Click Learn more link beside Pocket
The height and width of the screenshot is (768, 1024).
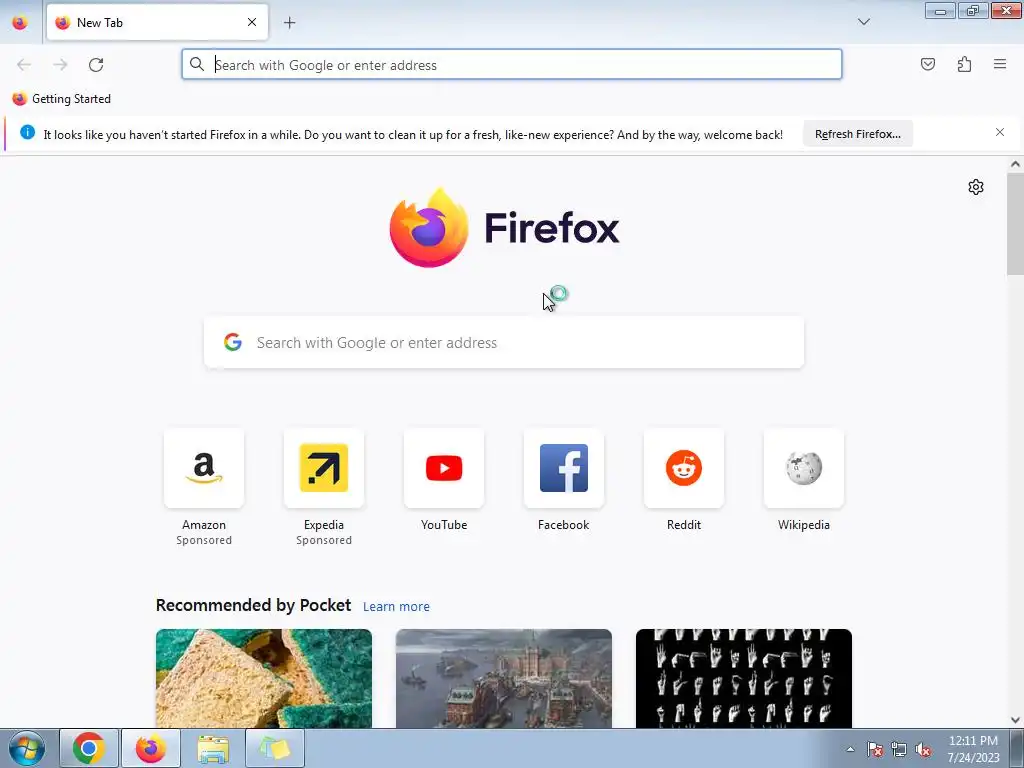[x=396, y=607]
